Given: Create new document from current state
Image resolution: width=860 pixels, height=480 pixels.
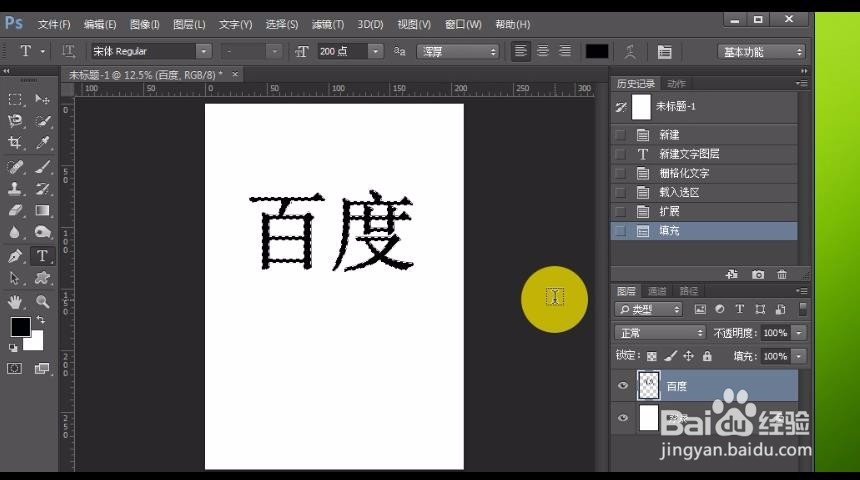Looking at the screenshot, I should click(732, 274).
